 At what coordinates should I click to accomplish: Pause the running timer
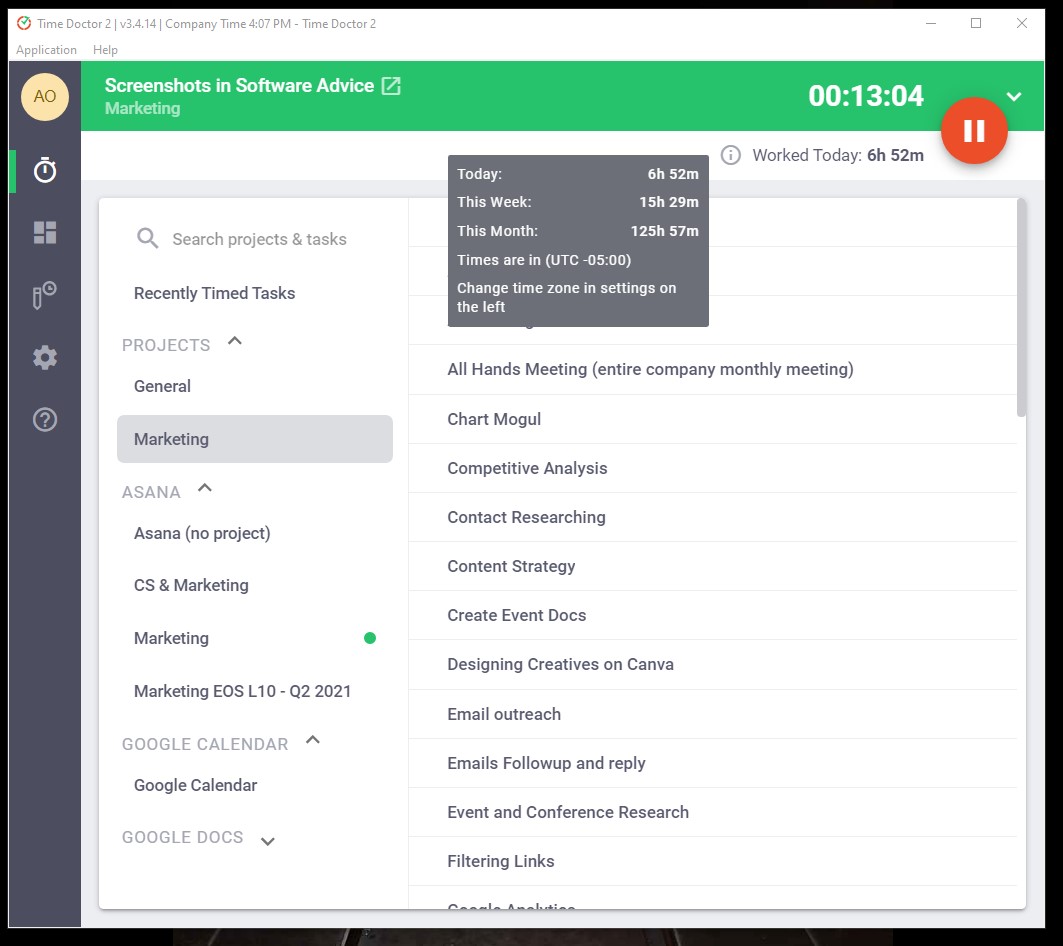point(974,131)
